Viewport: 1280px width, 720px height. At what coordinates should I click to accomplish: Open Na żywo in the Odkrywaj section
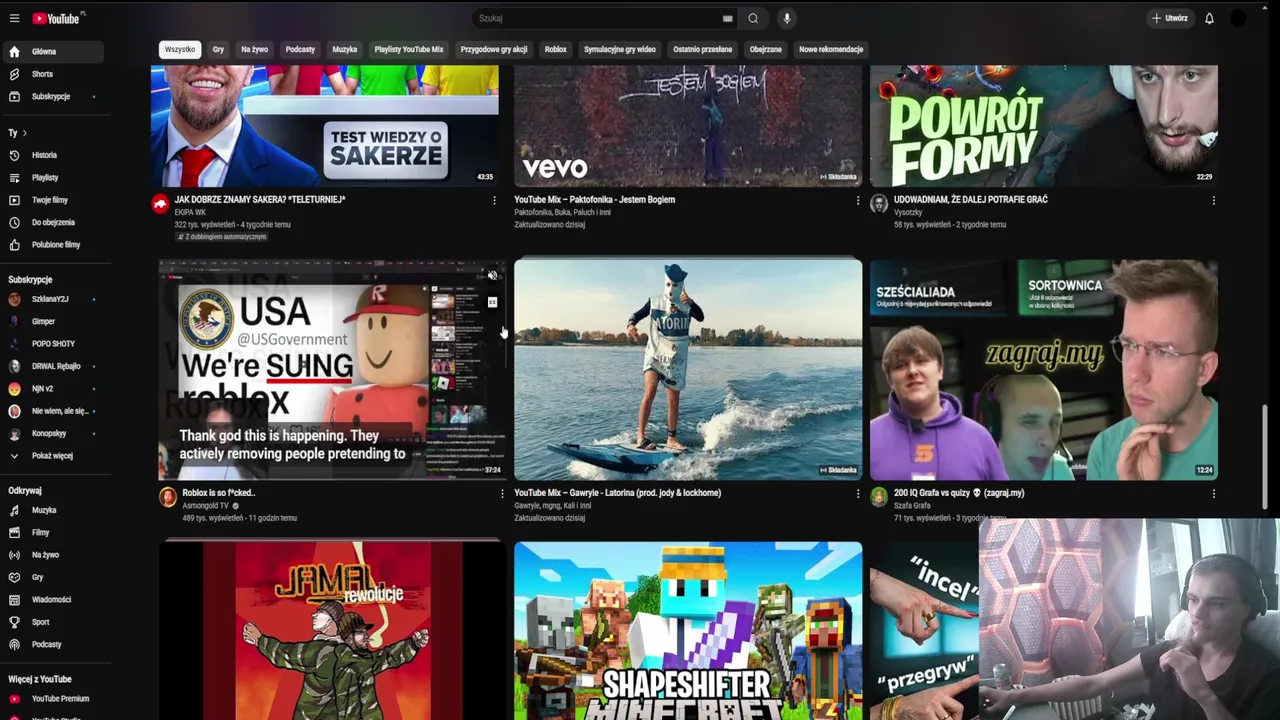point(52,555)
